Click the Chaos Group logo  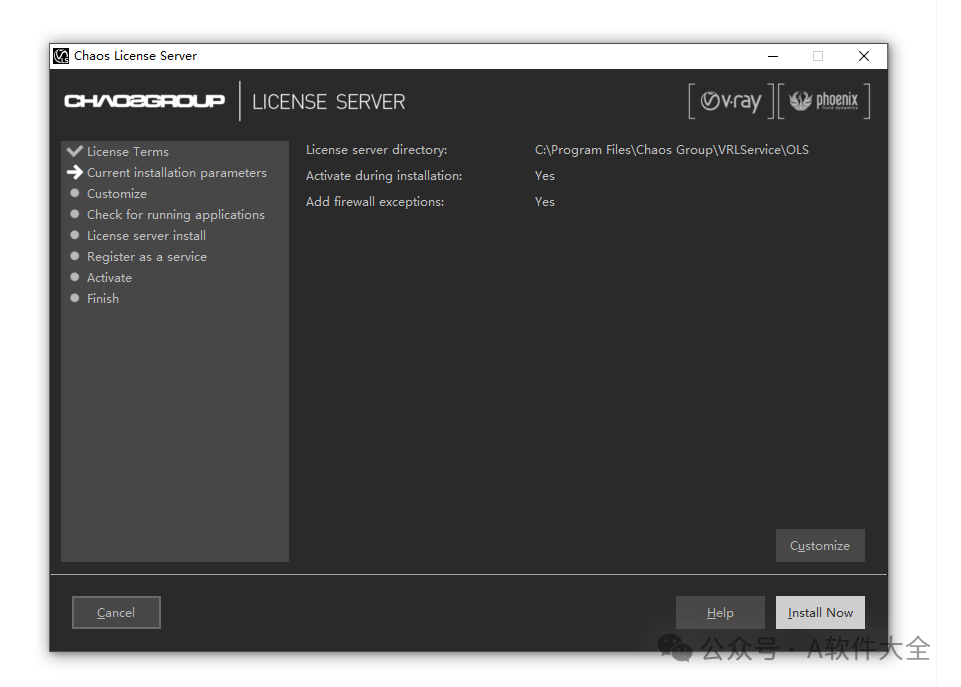[145, 101]
